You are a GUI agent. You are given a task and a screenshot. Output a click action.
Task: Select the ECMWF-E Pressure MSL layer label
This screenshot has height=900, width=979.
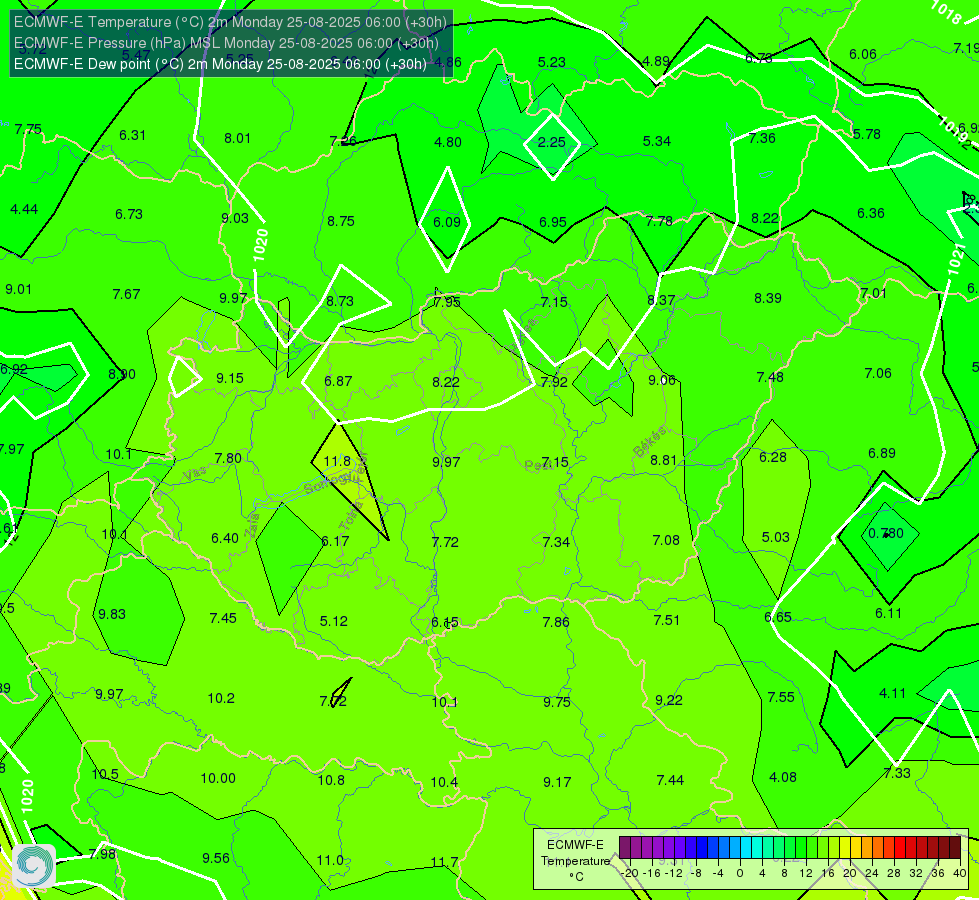pyautogui.click(x=226, y=43)
